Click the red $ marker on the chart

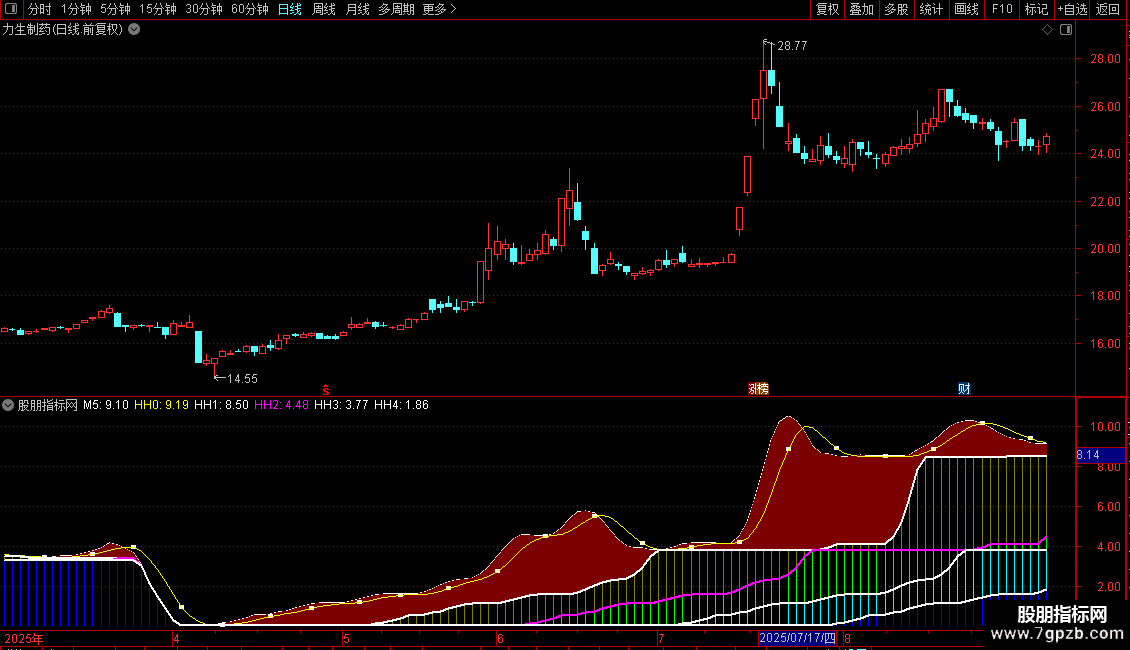click(325, 388)
